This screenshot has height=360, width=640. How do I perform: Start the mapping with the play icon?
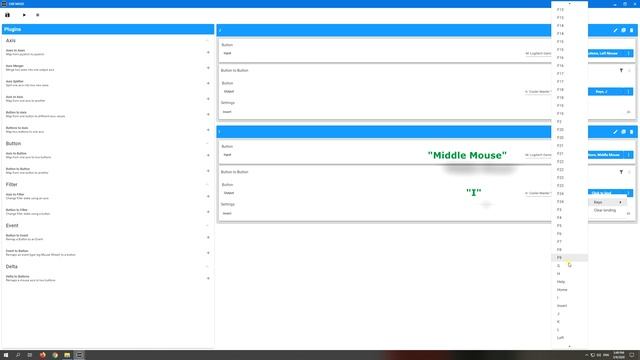24,15
